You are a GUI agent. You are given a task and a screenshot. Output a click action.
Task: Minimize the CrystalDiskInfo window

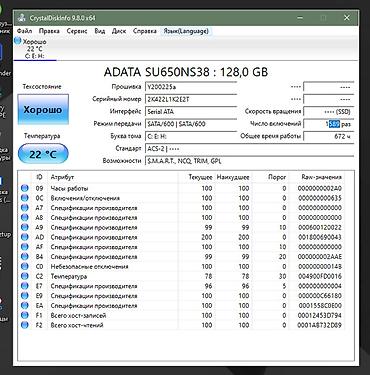pyautogui.click(x=300, y=18)
